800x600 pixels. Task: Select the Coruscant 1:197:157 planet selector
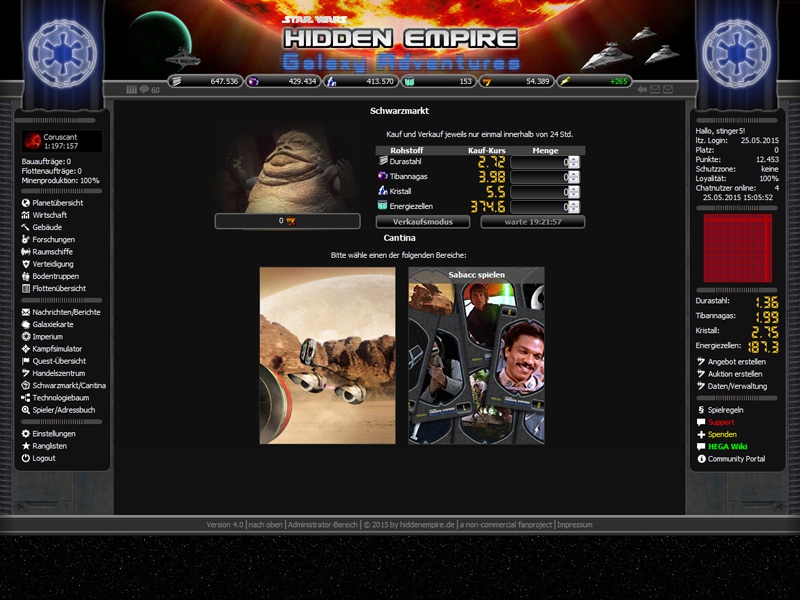[62, 141]
